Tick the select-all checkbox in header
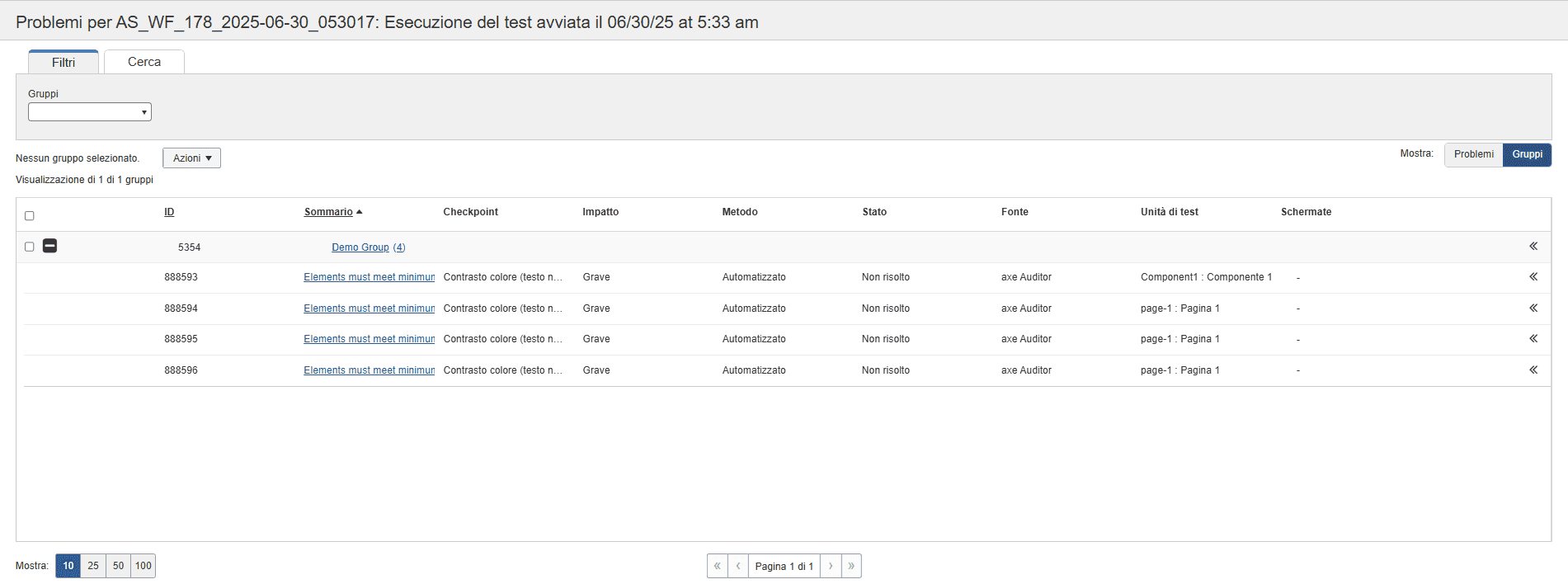Screen dimensions: 1568x584 [x=30, y=216]
